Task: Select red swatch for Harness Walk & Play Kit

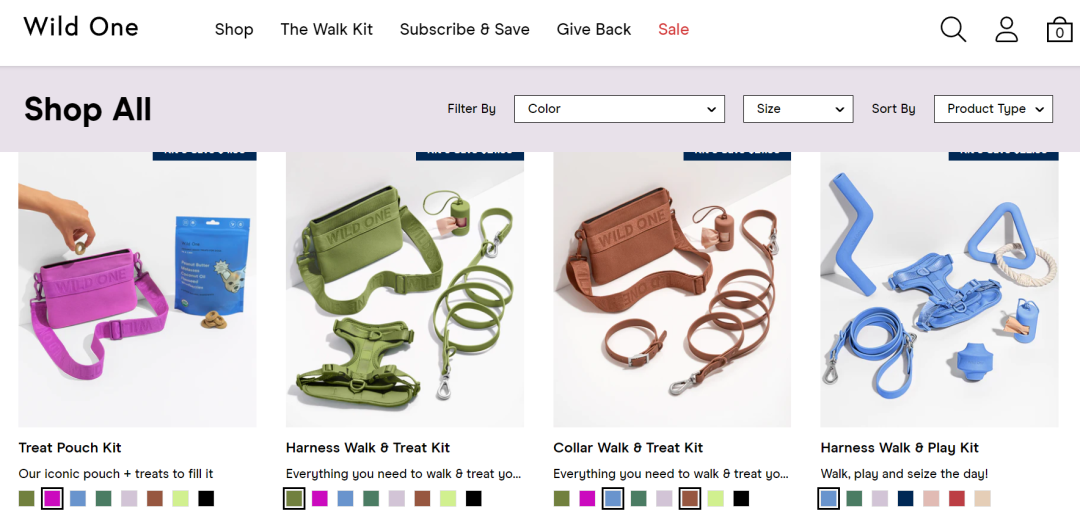Action: (x=957, y=498)
